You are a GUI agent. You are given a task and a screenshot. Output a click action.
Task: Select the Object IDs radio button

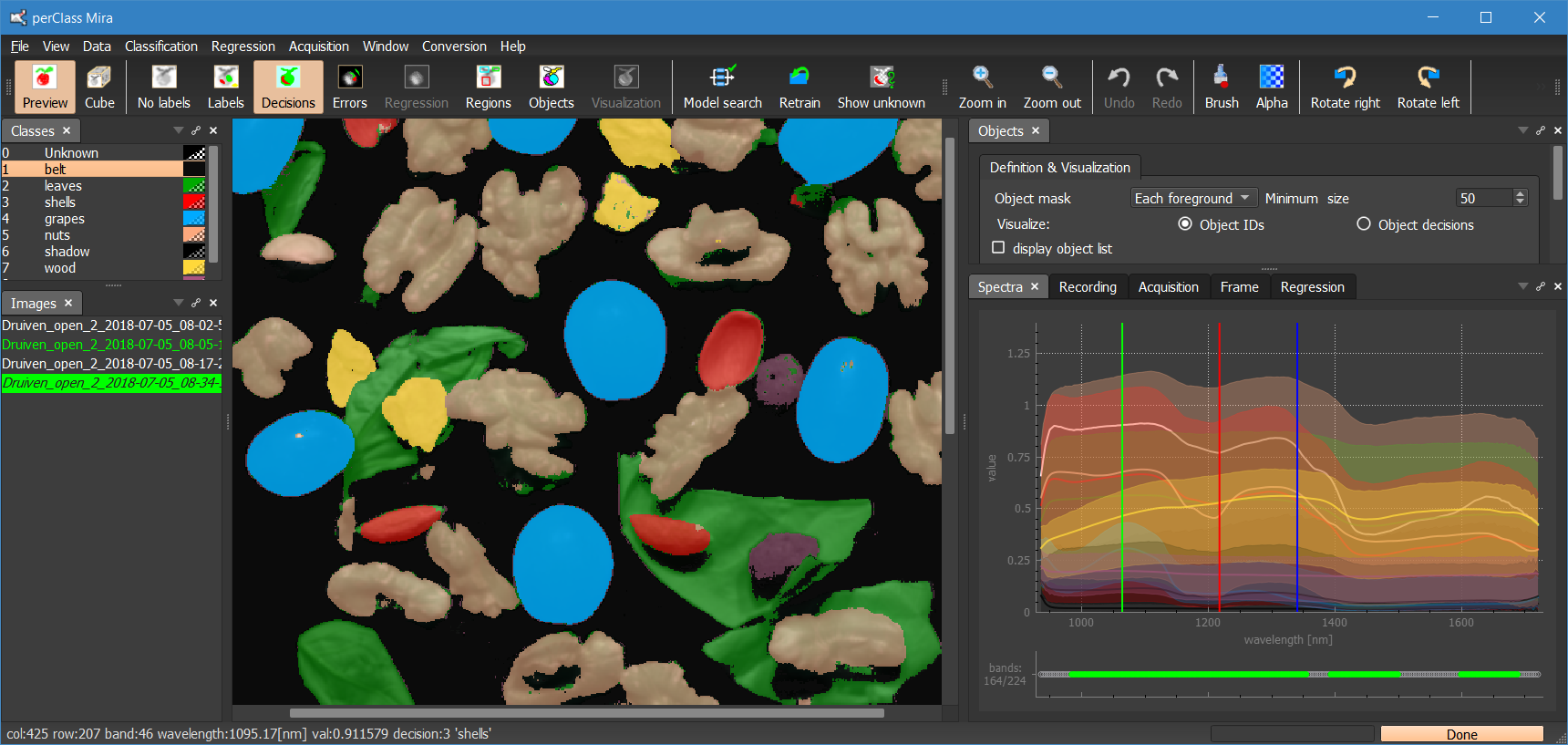coord(1185,224)
